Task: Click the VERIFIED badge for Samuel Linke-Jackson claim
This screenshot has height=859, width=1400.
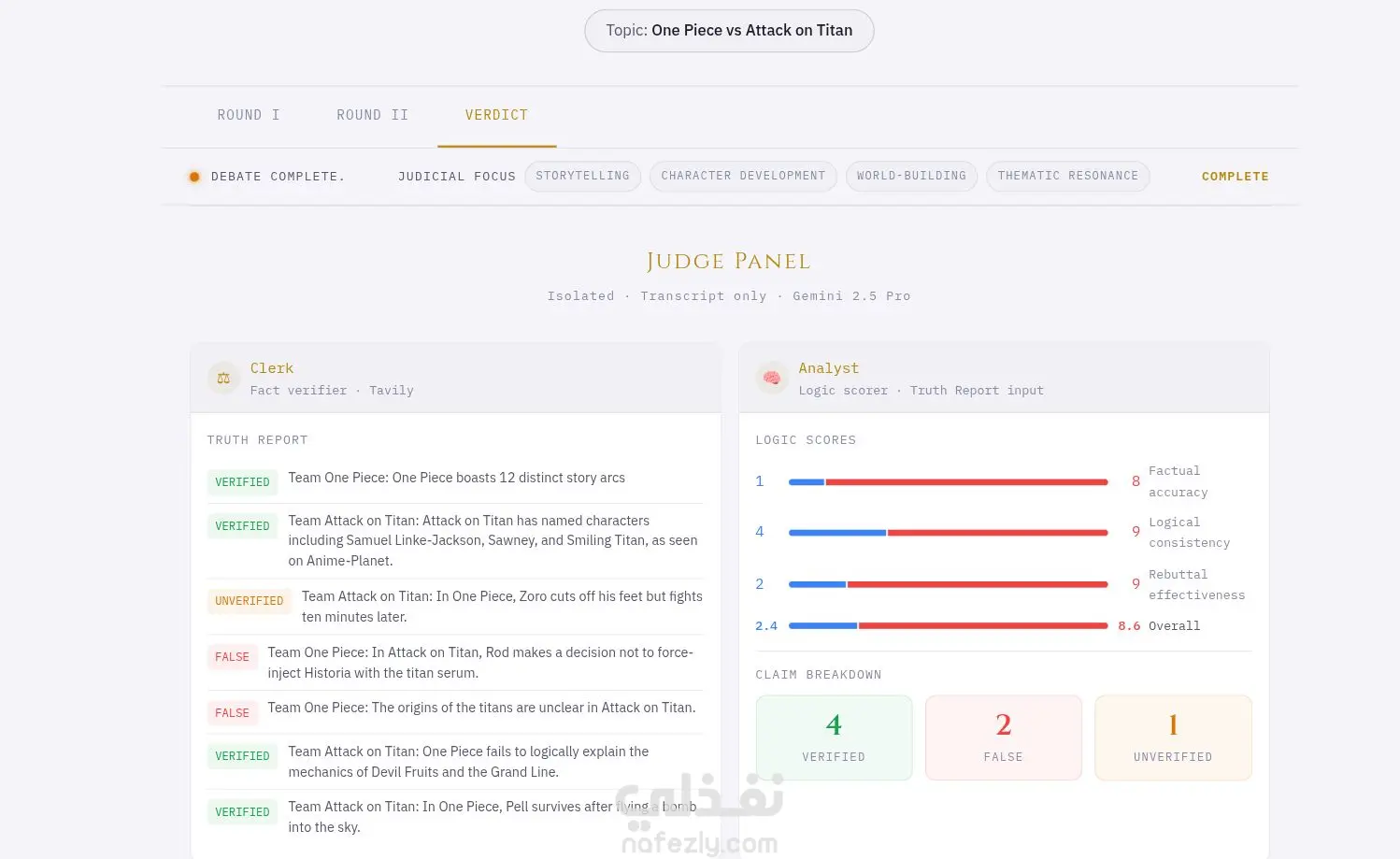Action: [x=242, y=526]
